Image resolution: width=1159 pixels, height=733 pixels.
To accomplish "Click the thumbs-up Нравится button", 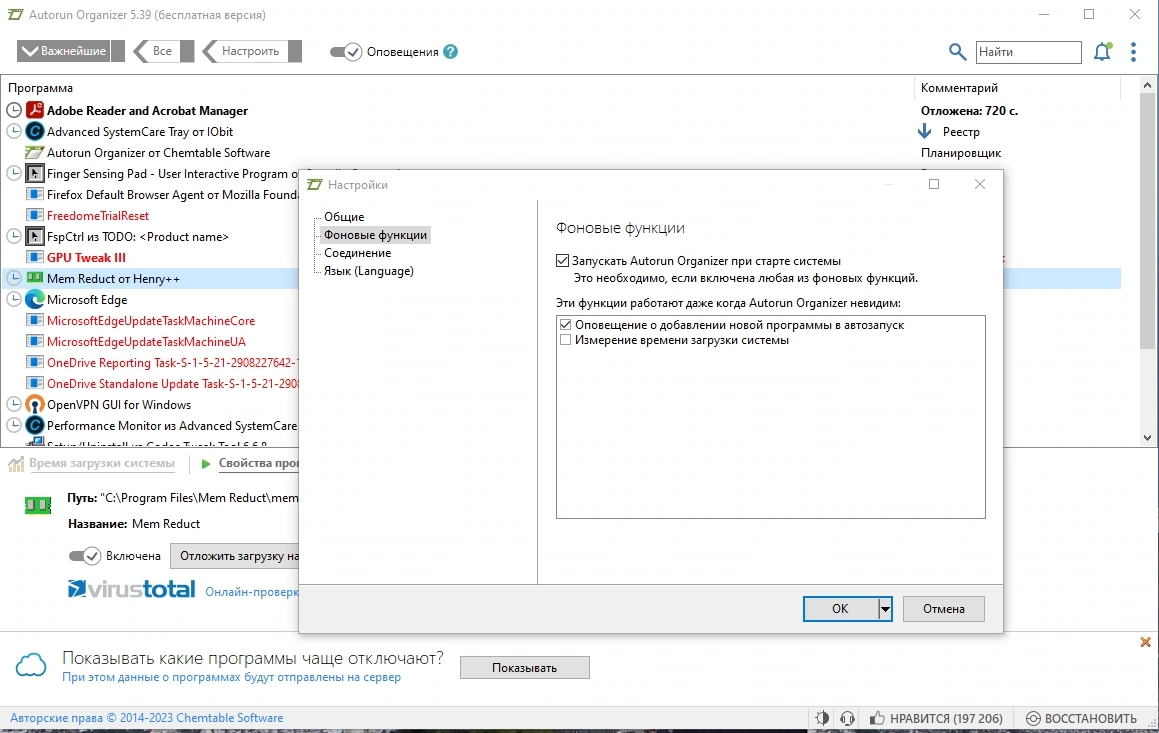I will tap(936, 718).
